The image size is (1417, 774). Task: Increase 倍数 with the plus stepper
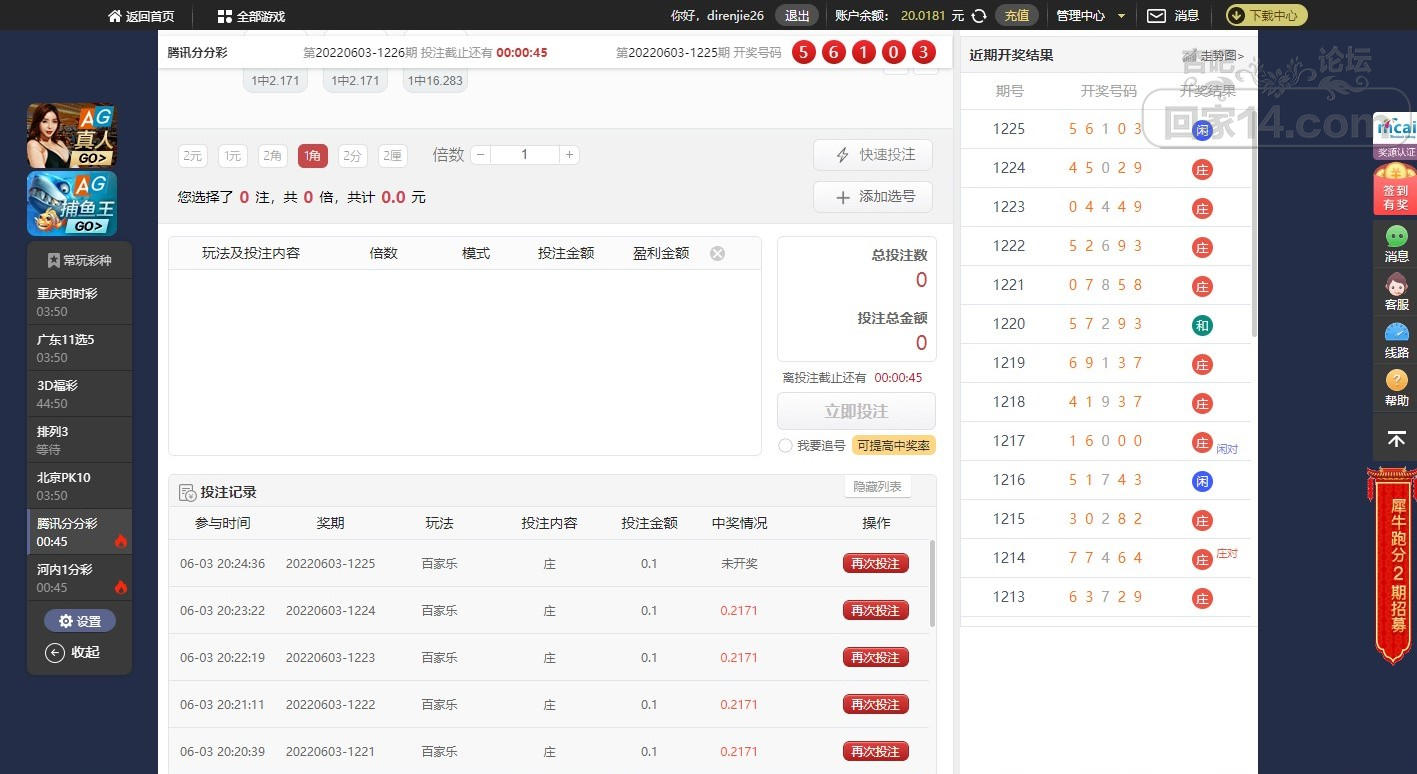(x=569, y=155)
